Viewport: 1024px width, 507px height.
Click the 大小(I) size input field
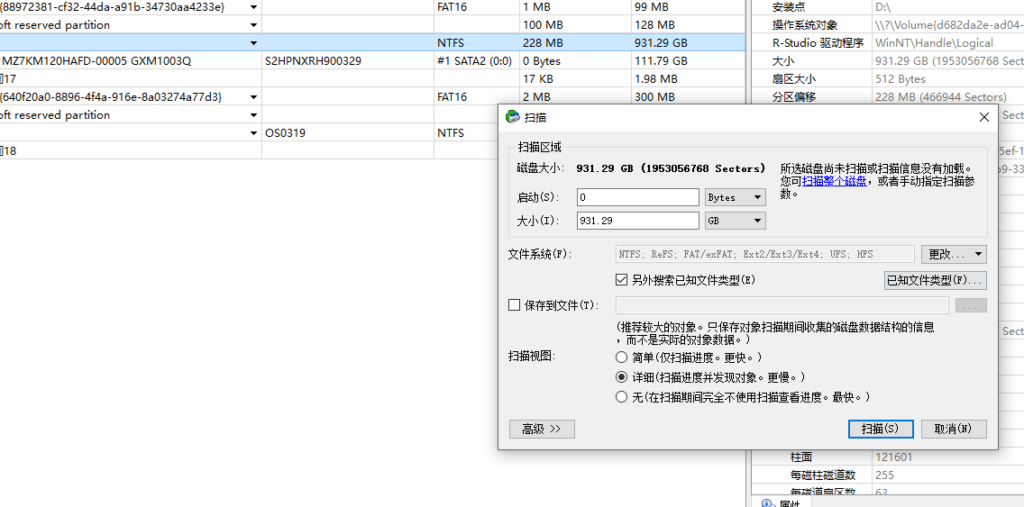[638, 221]
